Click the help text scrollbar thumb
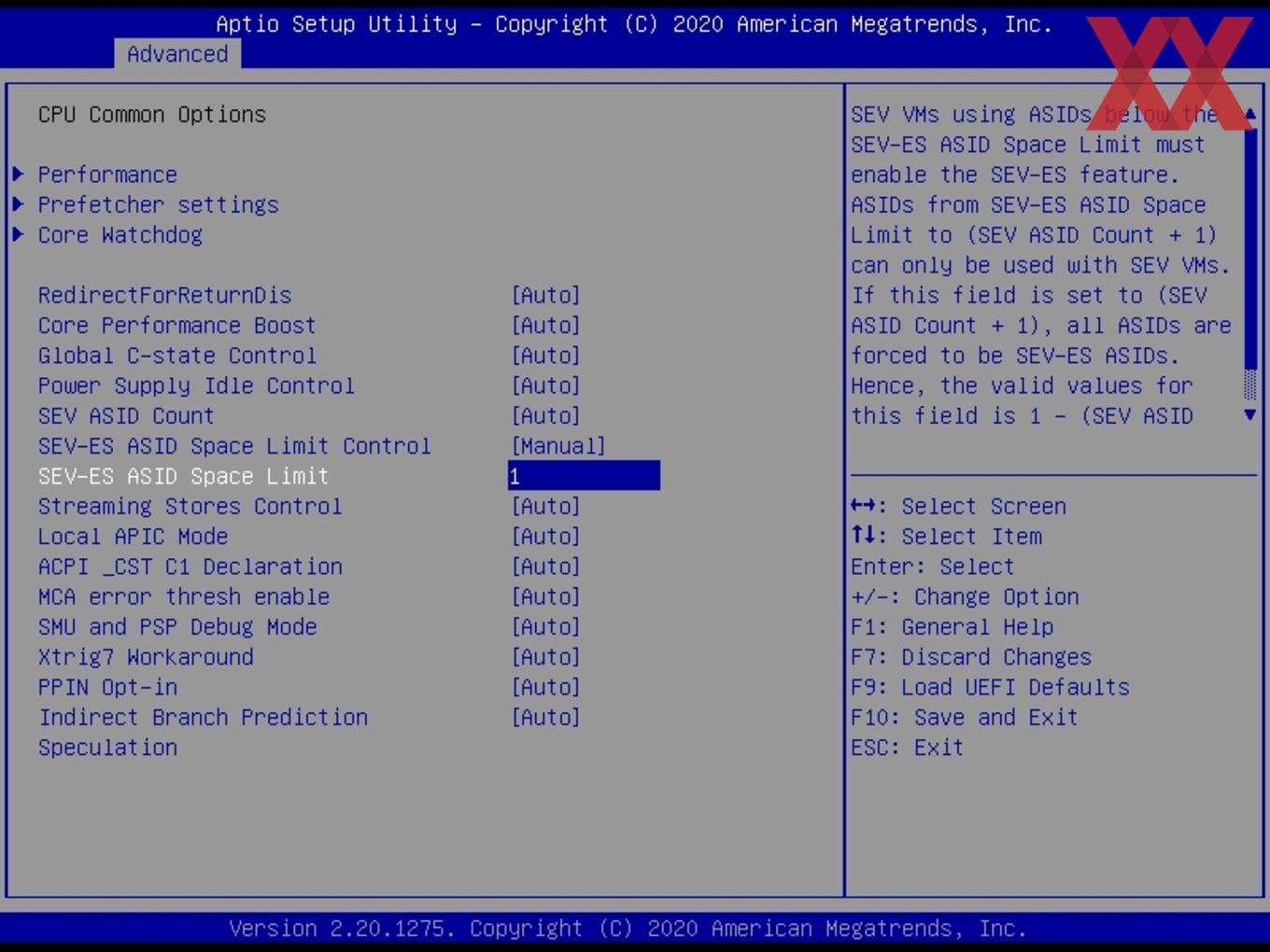 tap(1250, 247)
